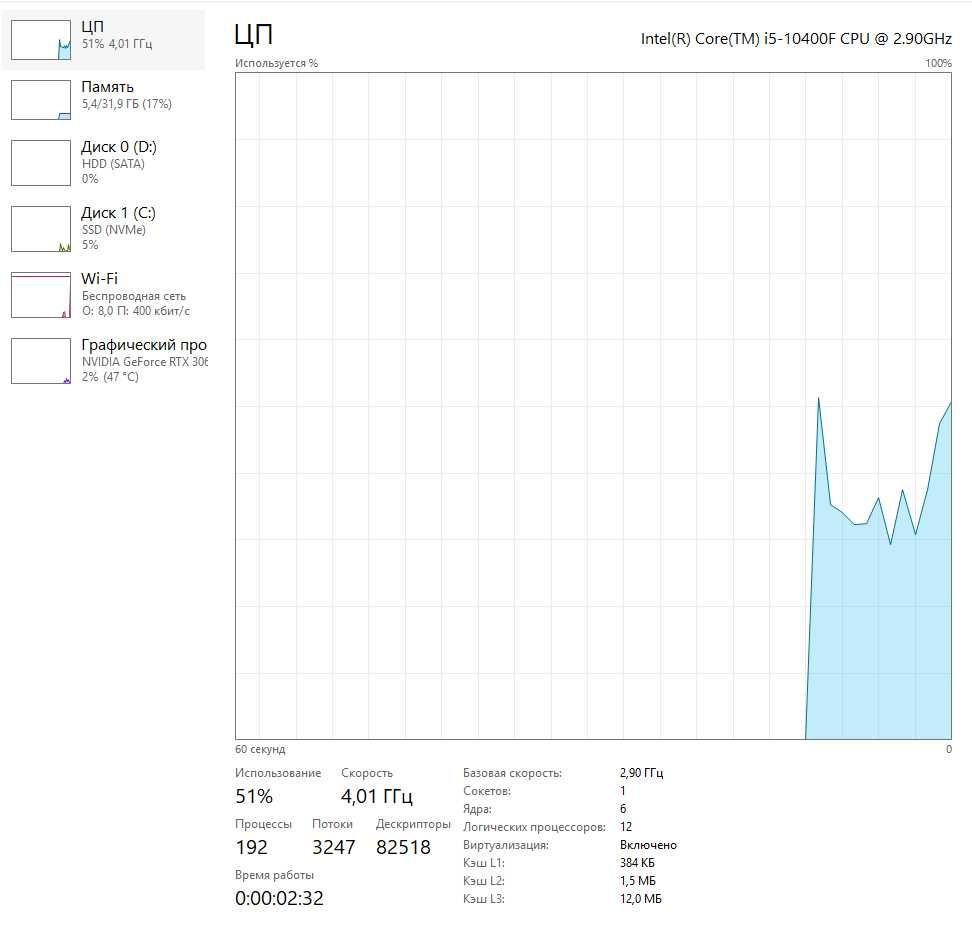Click the 'Кэш L3:' label
Image resolution: width=972 pixels, height=927 pixels.
tap(484, 899)
